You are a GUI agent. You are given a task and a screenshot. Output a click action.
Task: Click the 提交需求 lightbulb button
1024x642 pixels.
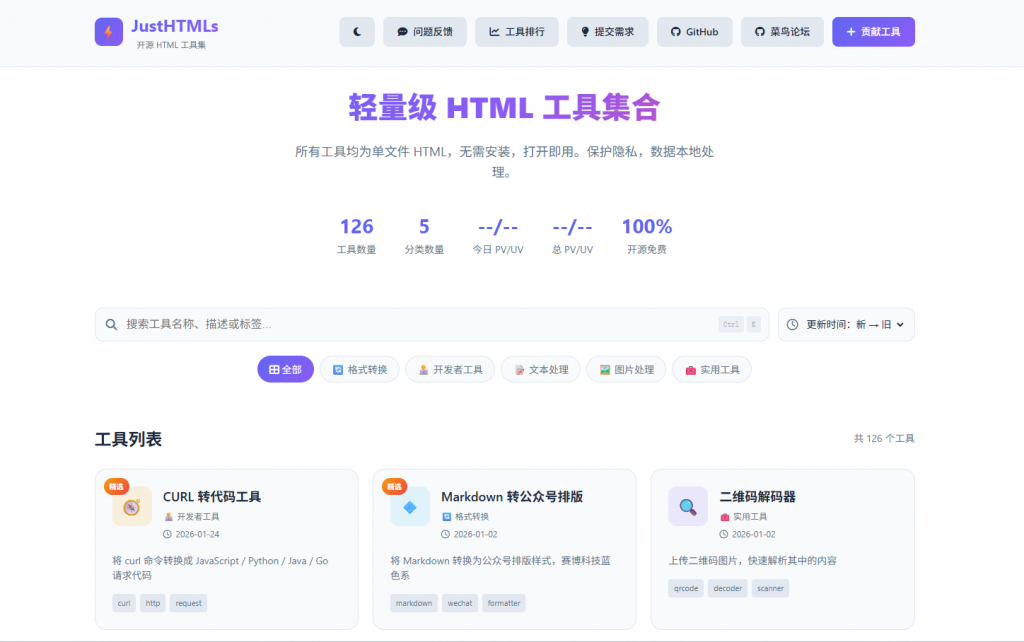[607, 32]
